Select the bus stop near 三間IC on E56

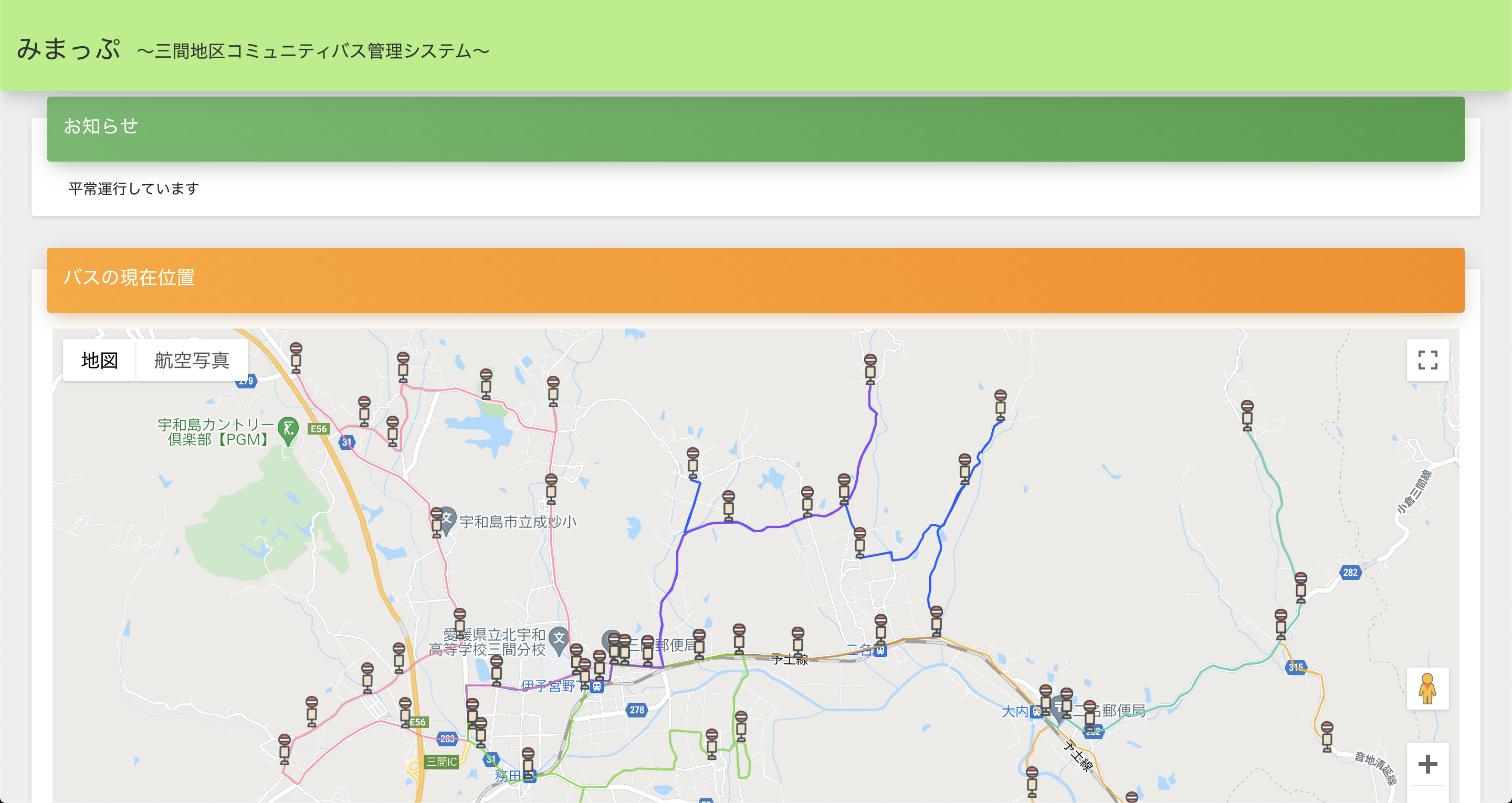point(405,713)
